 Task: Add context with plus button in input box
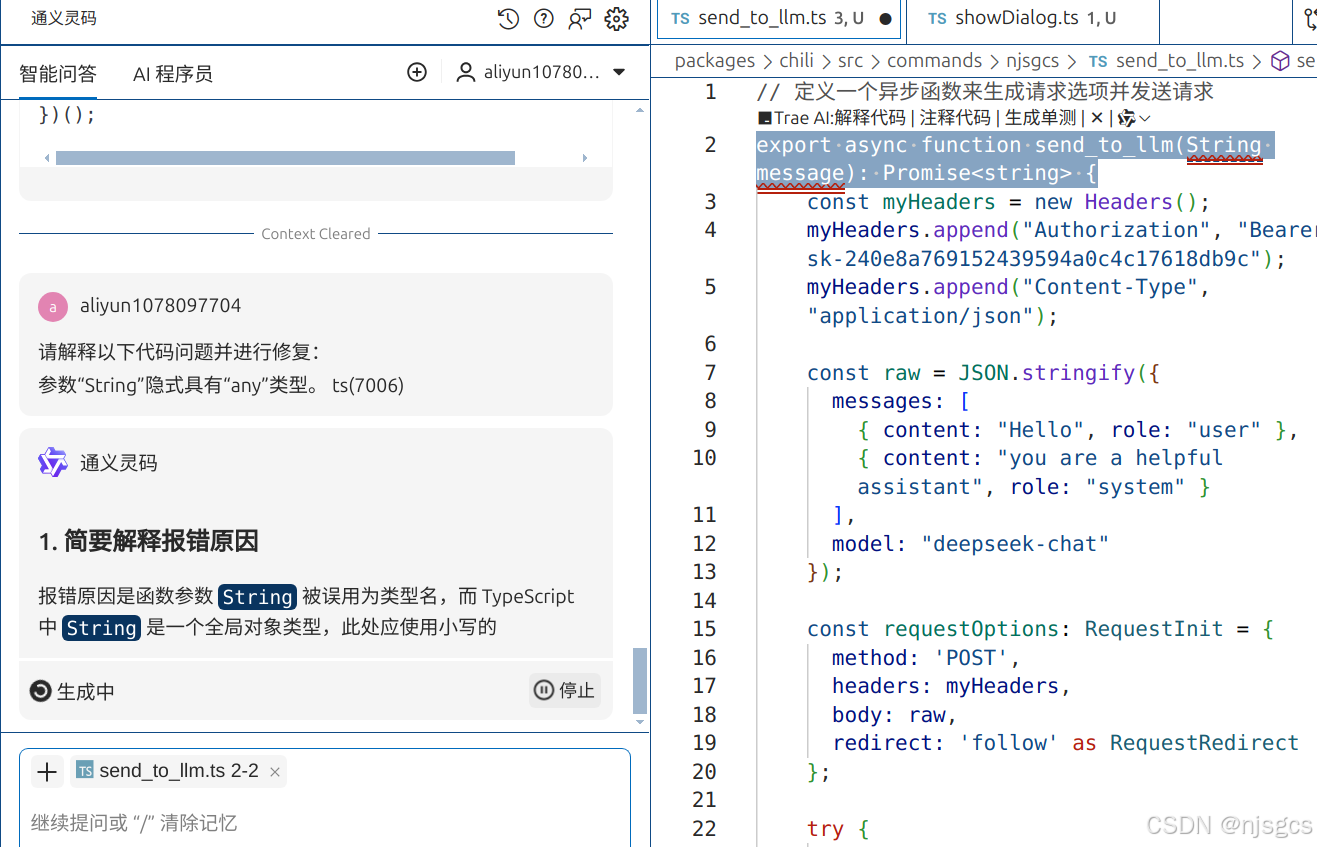pos(47,771)
